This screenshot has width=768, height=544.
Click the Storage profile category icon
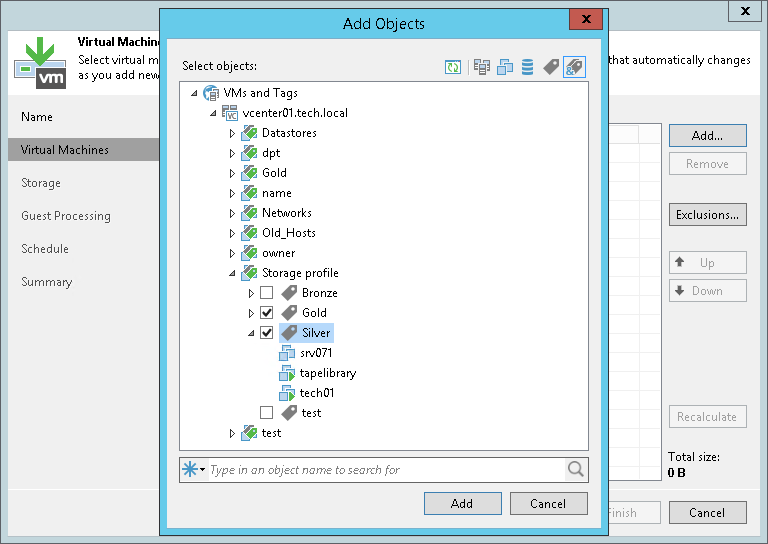(249, 273)
